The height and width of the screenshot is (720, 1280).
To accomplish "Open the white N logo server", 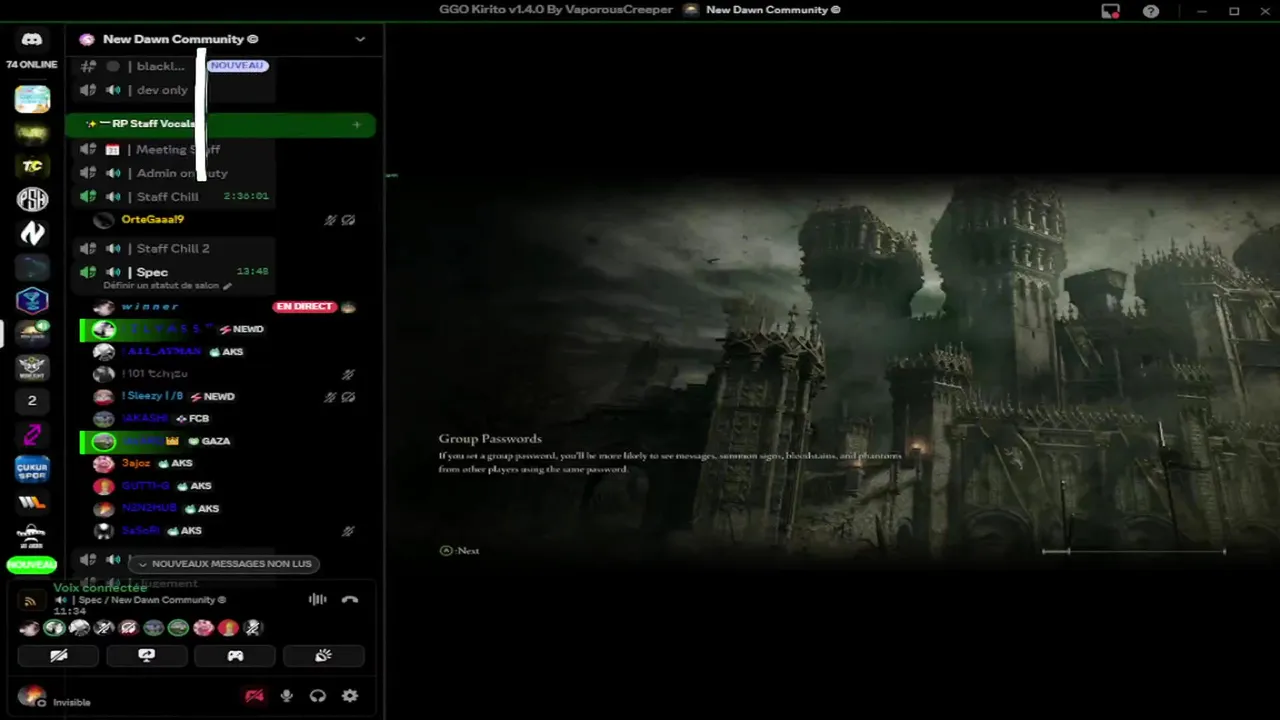I will 32,233.
